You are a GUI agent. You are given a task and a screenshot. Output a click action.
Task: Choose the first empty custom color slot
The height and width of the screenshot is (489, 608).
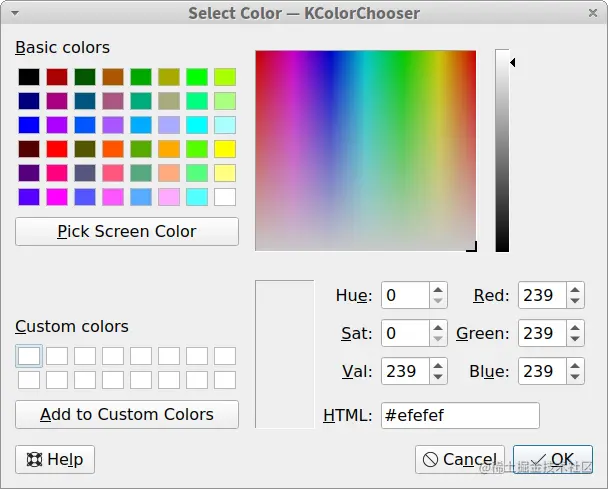coord(29,356)
